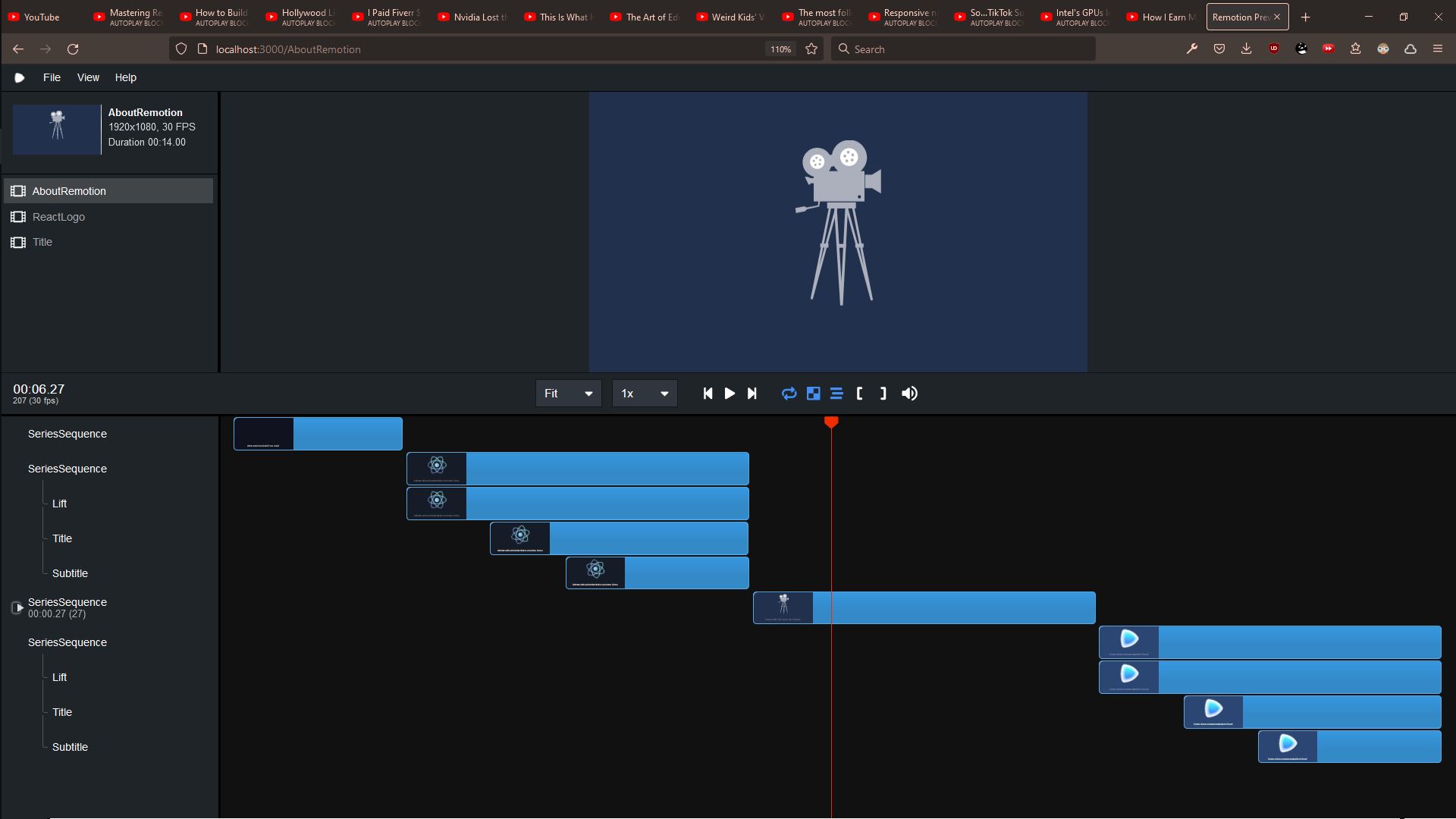1456x819 pixels.
Task: Set the out point marker
Action: pos(883,394)
